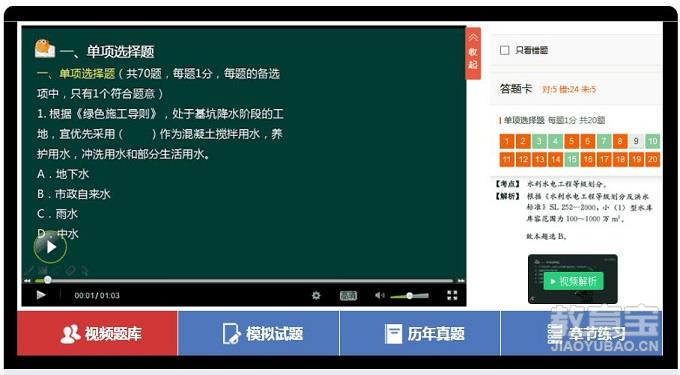The width and height of the screenshot is (680, 375).
Task: Start video with circular play overlay button
Action: [50, 247]
